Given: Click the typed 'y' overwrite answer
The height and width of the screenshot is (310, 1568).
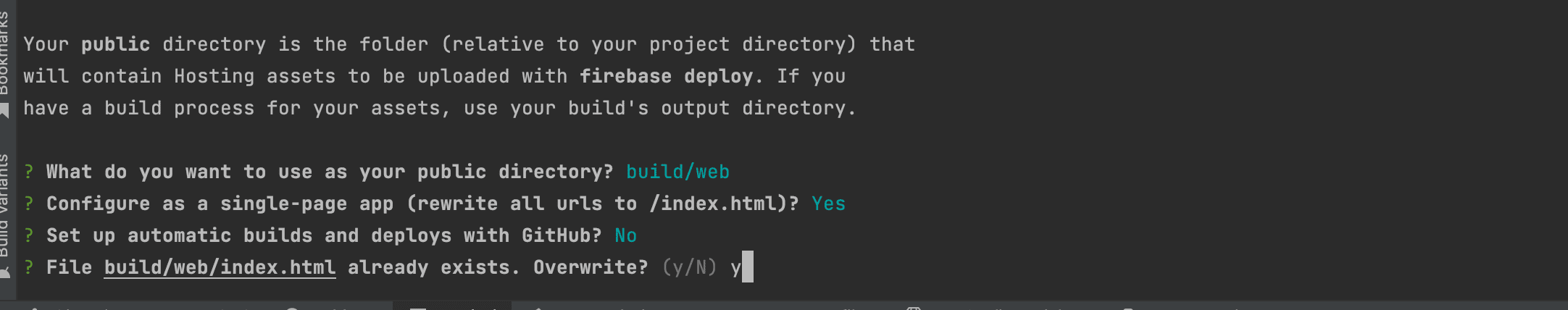Looking at the screenshot, I should [735, 267].
